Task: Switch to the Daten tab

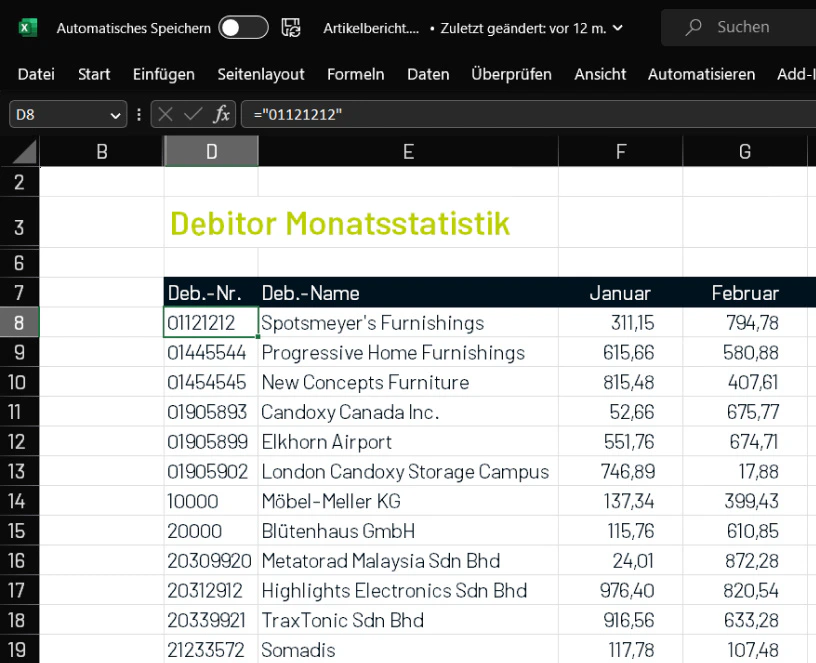Action: (x=428, y=74)
